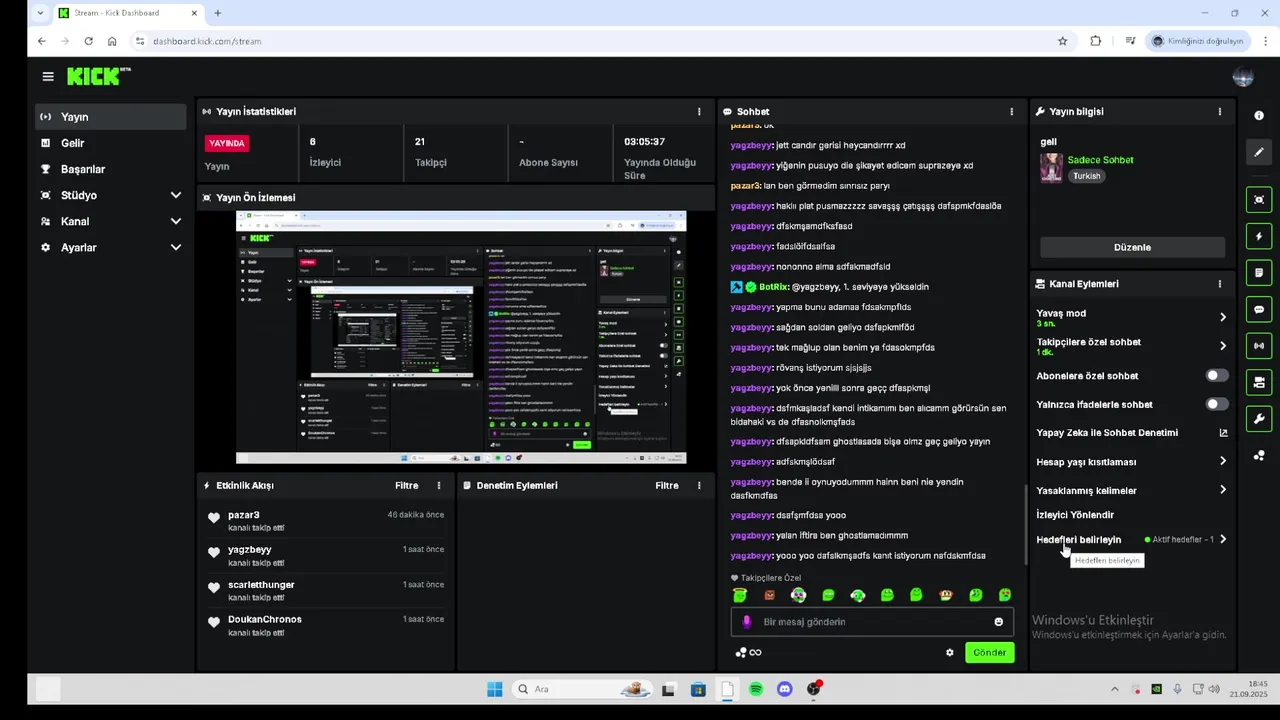Open Windows Start menu
1280x720 pixels.
494,689
